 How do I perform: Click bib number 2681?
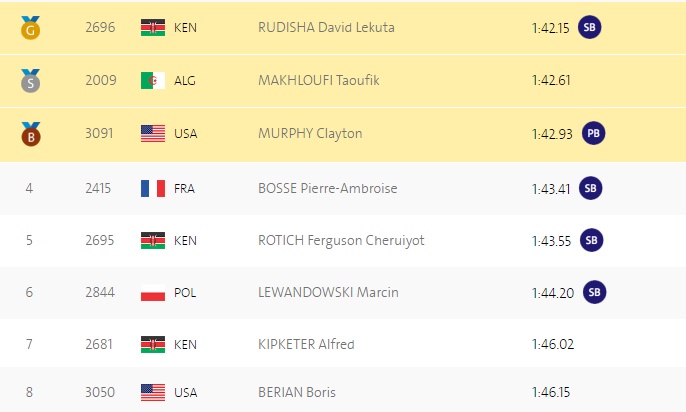pos(99,344)
